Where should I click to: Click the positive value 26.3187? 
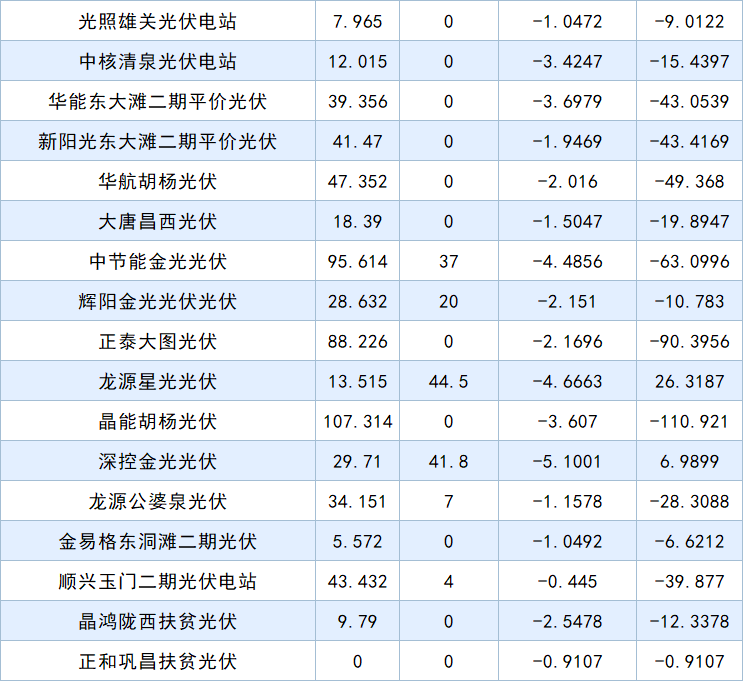tap(689, 381)
